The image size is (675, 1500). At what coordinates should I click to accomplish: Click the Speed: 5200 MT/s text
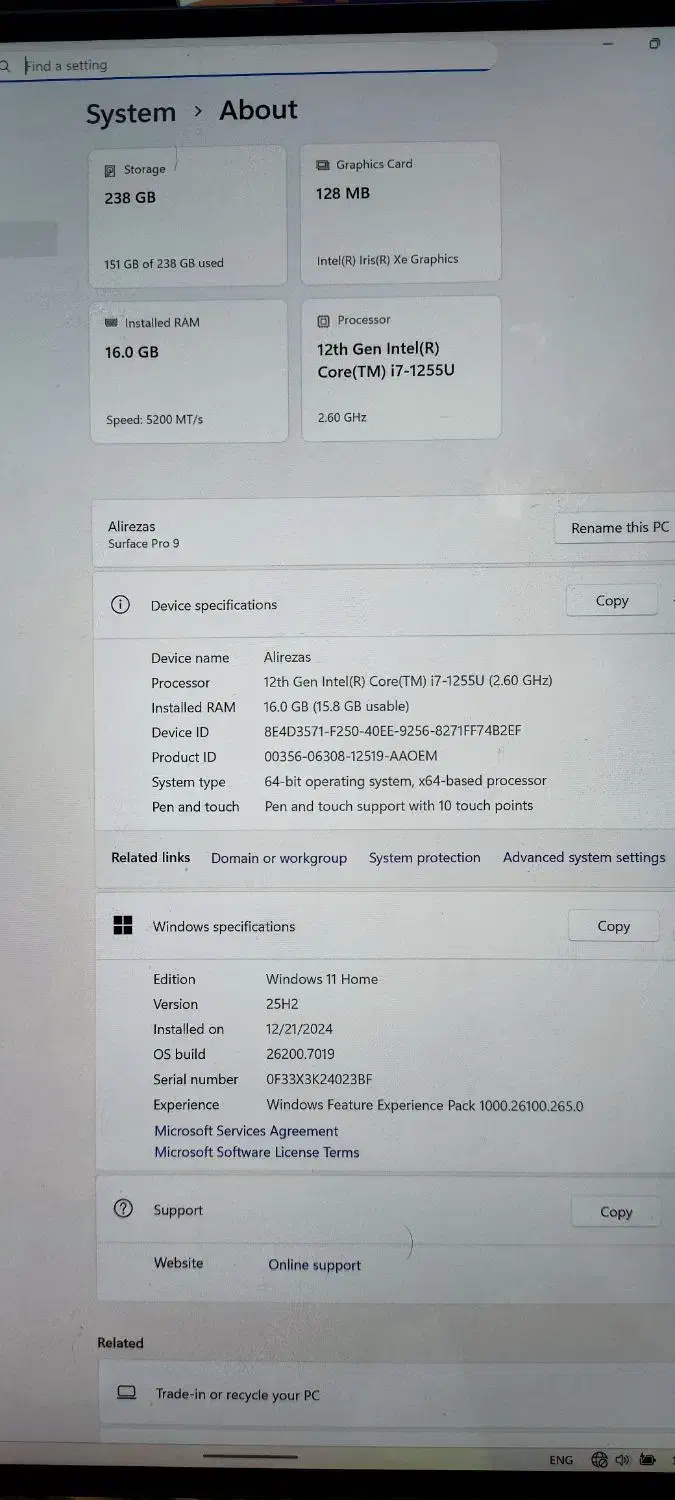click(x=155, y=420)
